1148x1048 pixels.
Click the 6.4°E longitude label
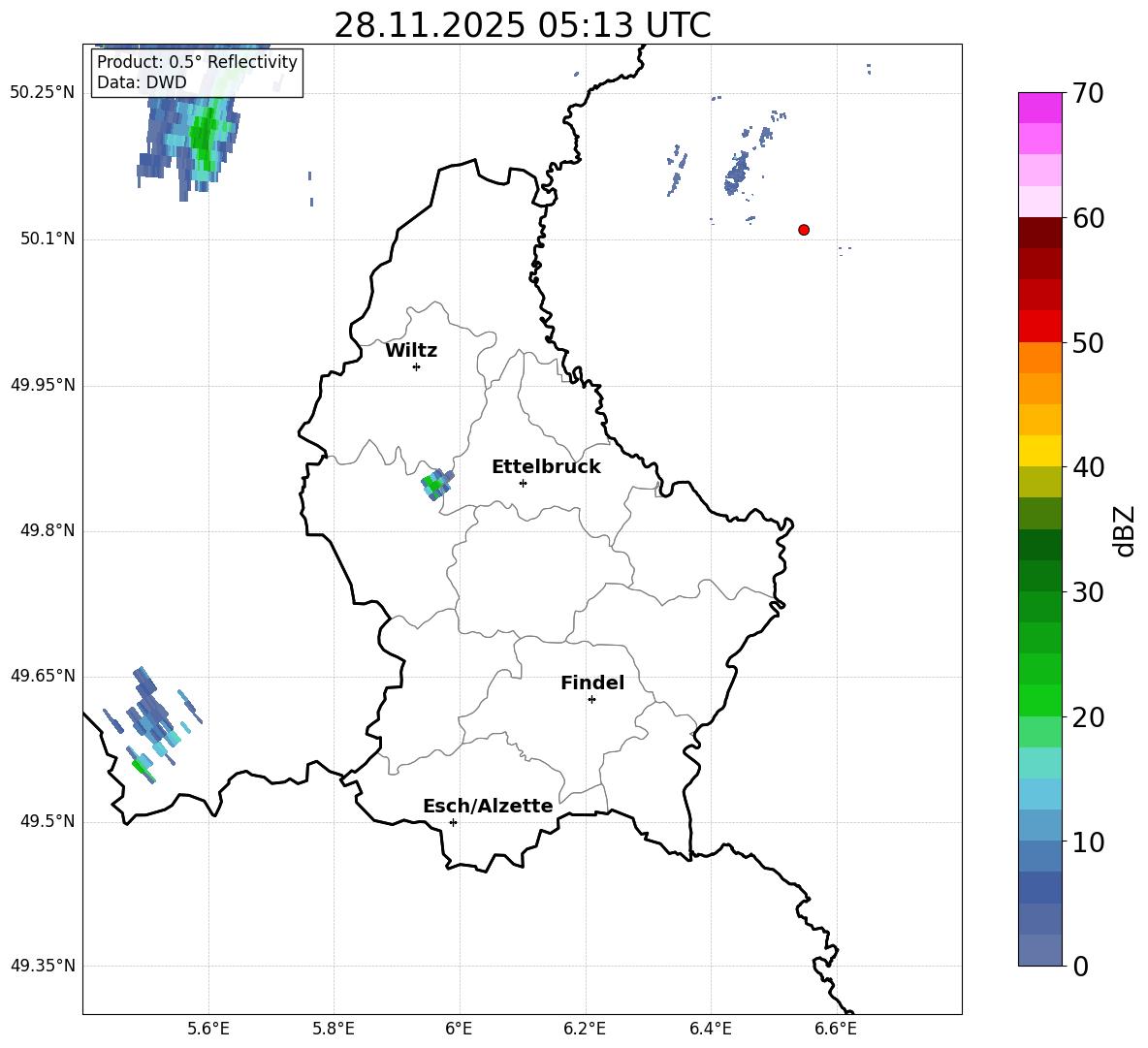[x=710, y=1029]
